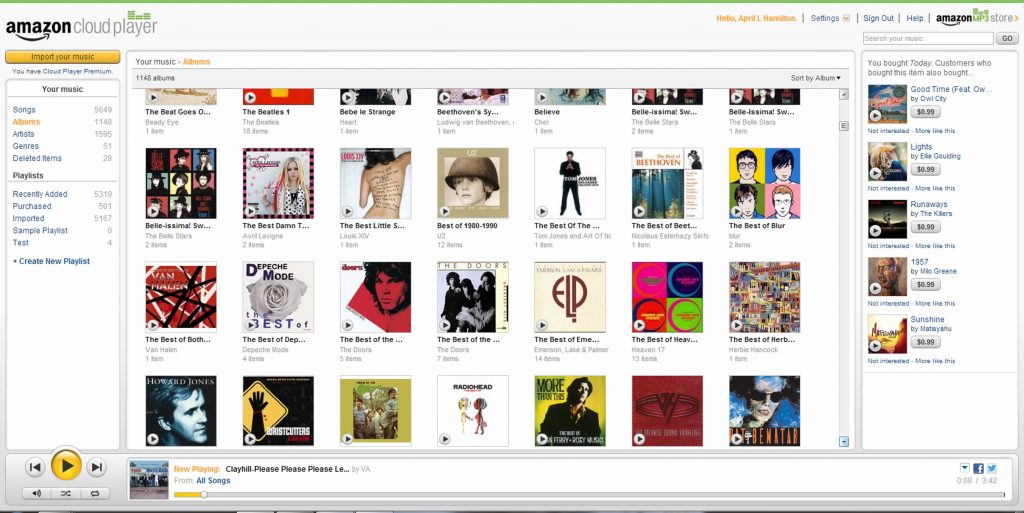Open The Best of Blur album cover
1024x513 pixels.
(x=764, y=183)
